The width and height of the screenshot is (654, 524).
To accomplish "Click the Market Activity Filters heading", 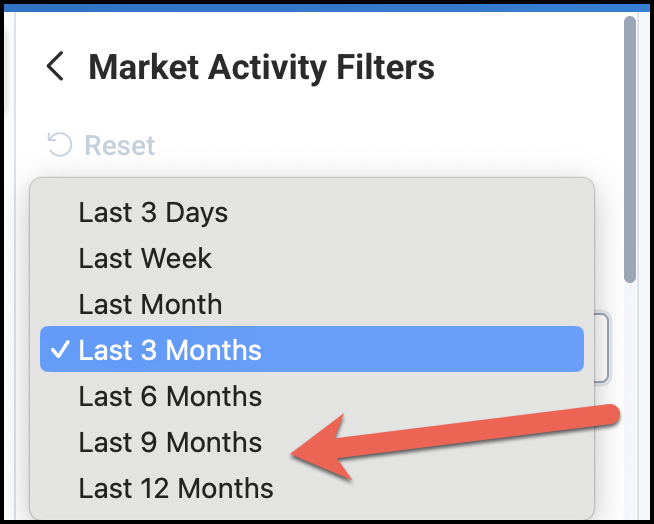I will pos(261,67).
